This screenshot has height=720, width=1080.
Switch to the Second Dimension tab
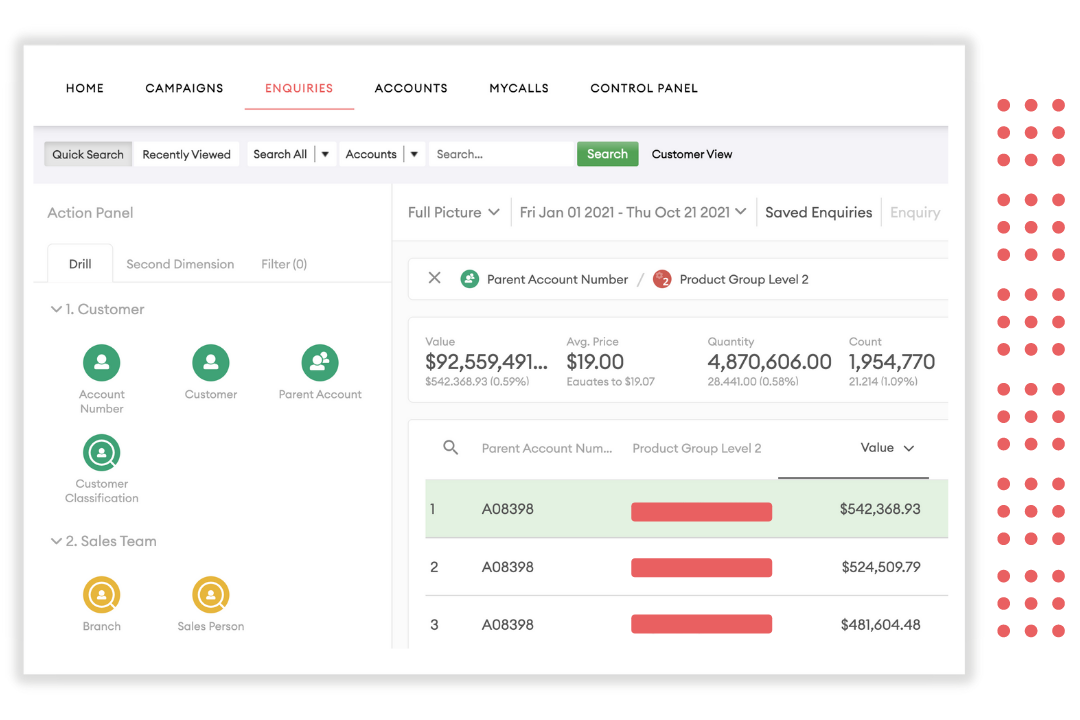(180, 263)
